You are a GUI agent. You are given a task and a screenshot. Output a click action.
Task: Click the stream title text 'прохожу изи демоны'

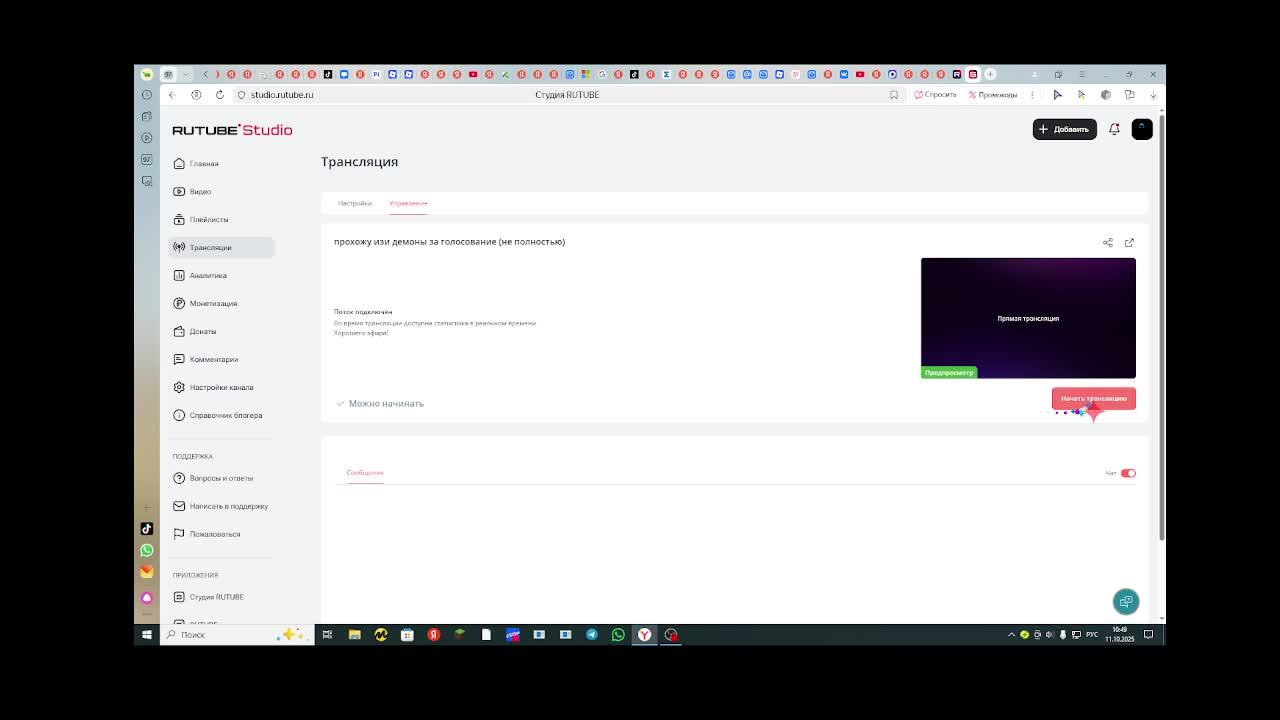point(449,242)
